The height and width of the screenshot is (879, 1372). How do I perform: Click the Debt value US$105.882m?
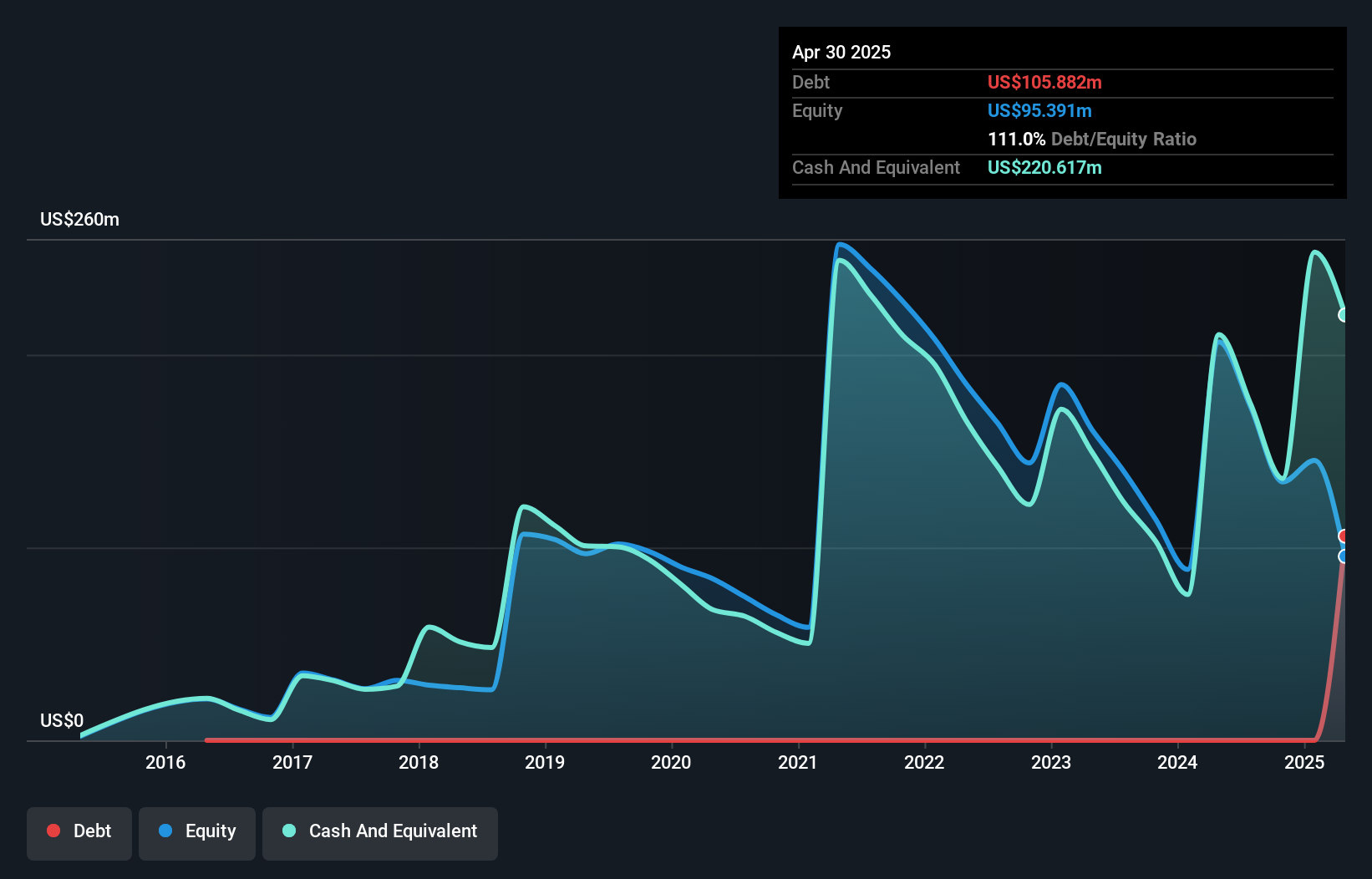pos(1044,82)
